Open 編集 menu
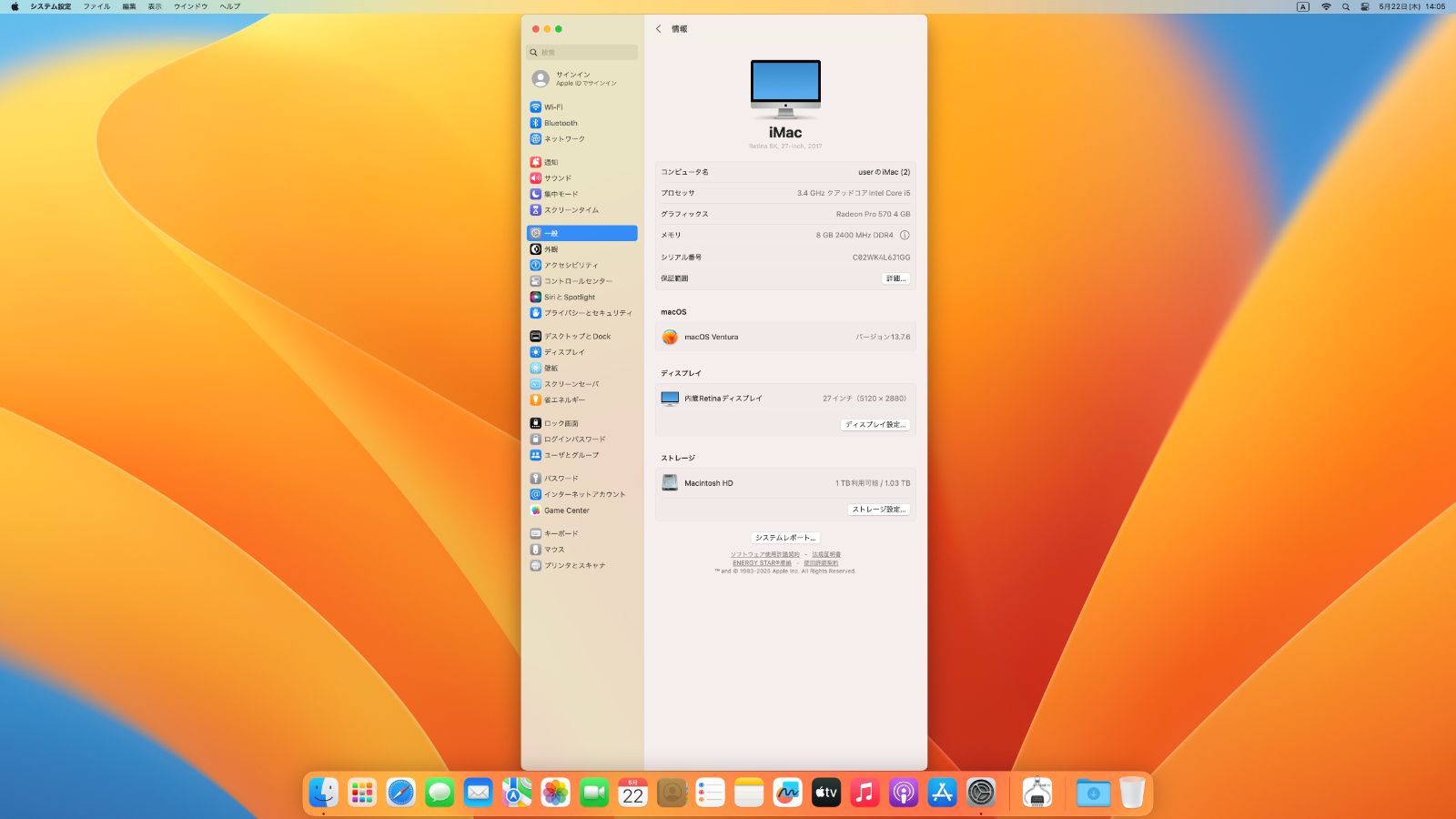Viewport: 1456px width, 819px height. coord(129,6)
